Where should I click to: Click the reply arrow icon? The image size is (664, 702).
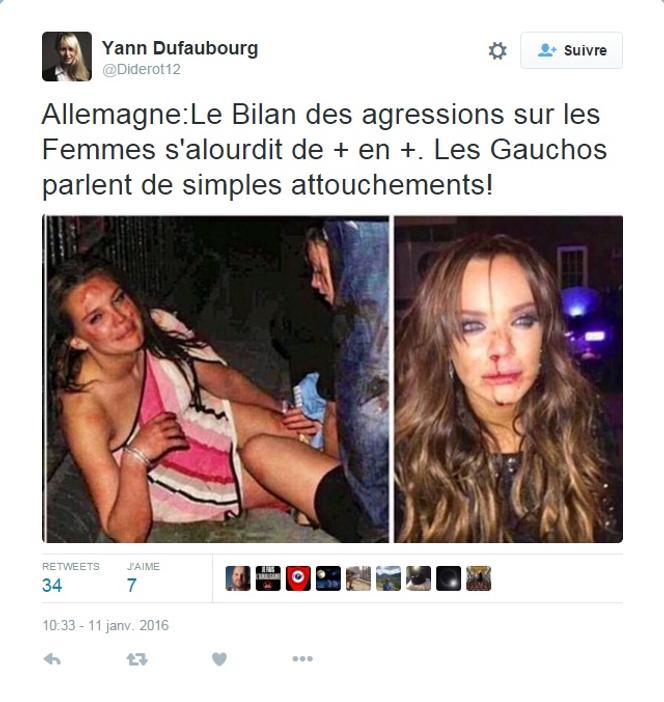(x=52, y=659)
